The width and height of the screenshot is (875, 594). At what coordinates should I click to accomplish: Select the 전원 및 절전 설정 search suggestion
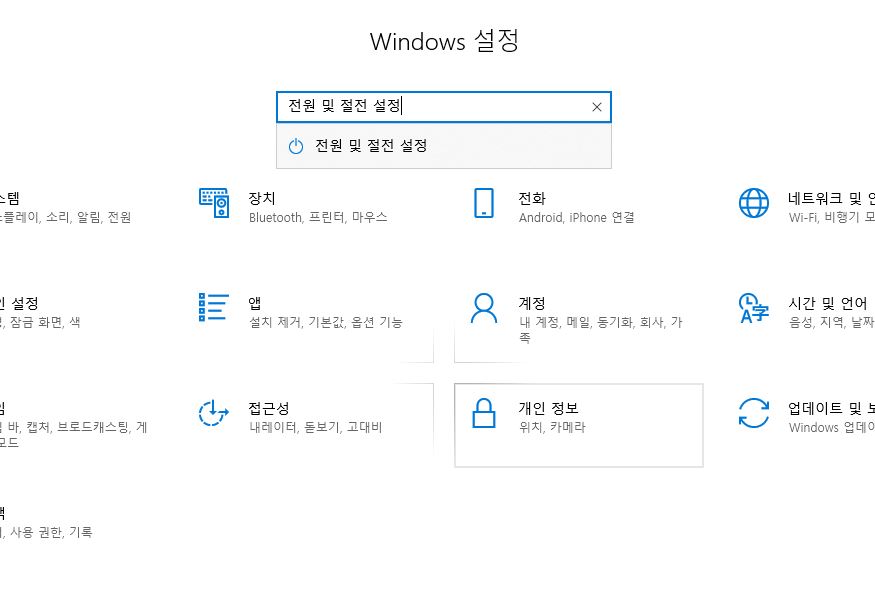click(x=444, y=146)
